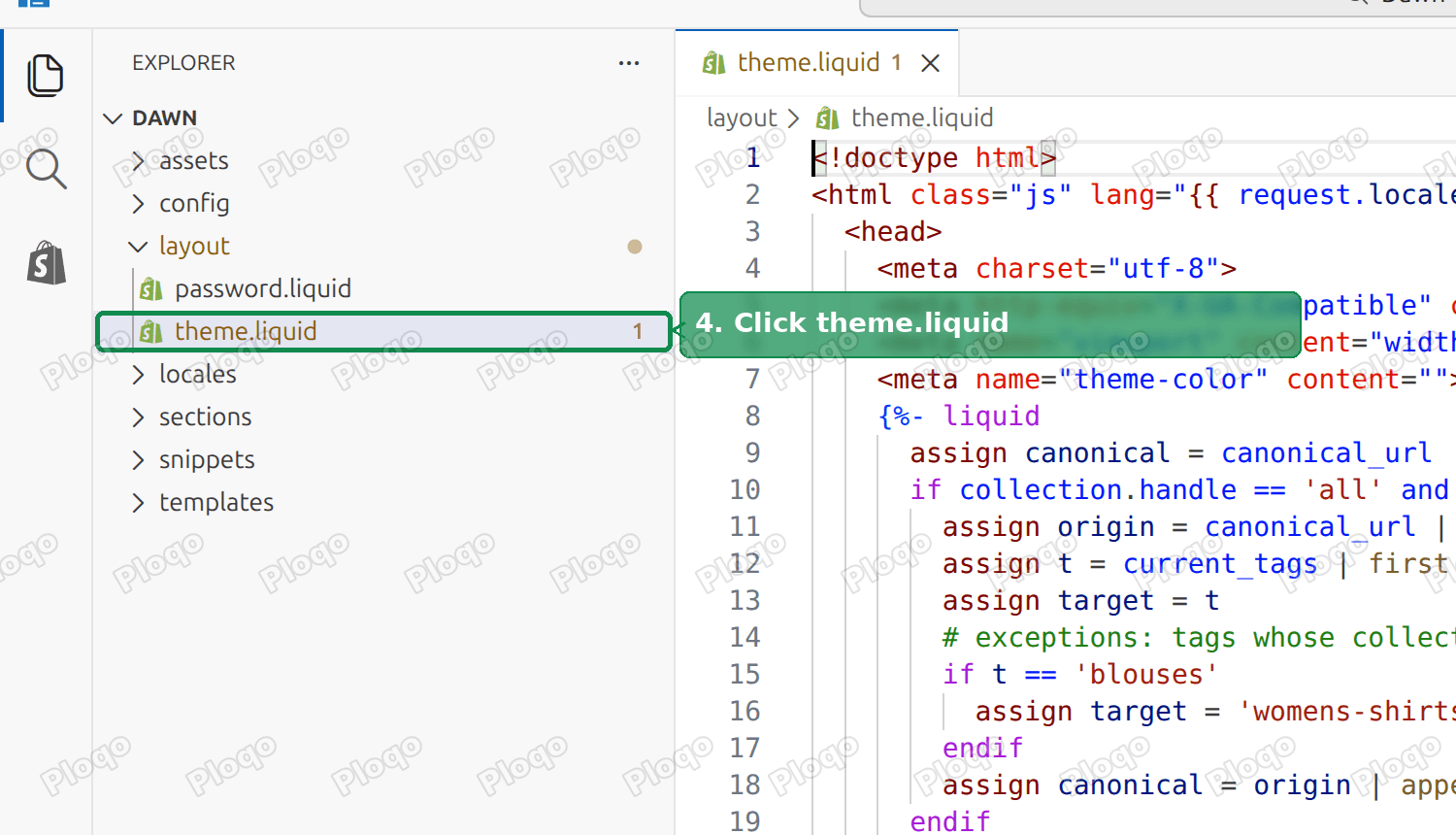Place cursor on the doctype html line
This screenshot has height=835, width=1456.
coord(934,157)
